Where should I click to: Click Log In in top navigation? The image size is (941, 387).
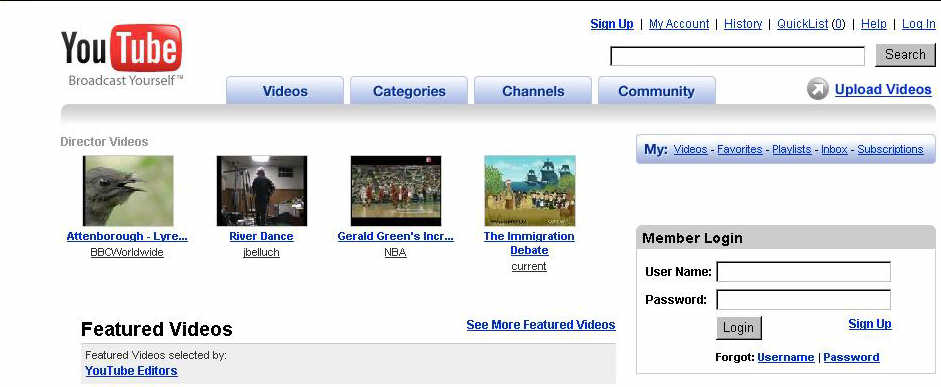[x=918, y=23]
